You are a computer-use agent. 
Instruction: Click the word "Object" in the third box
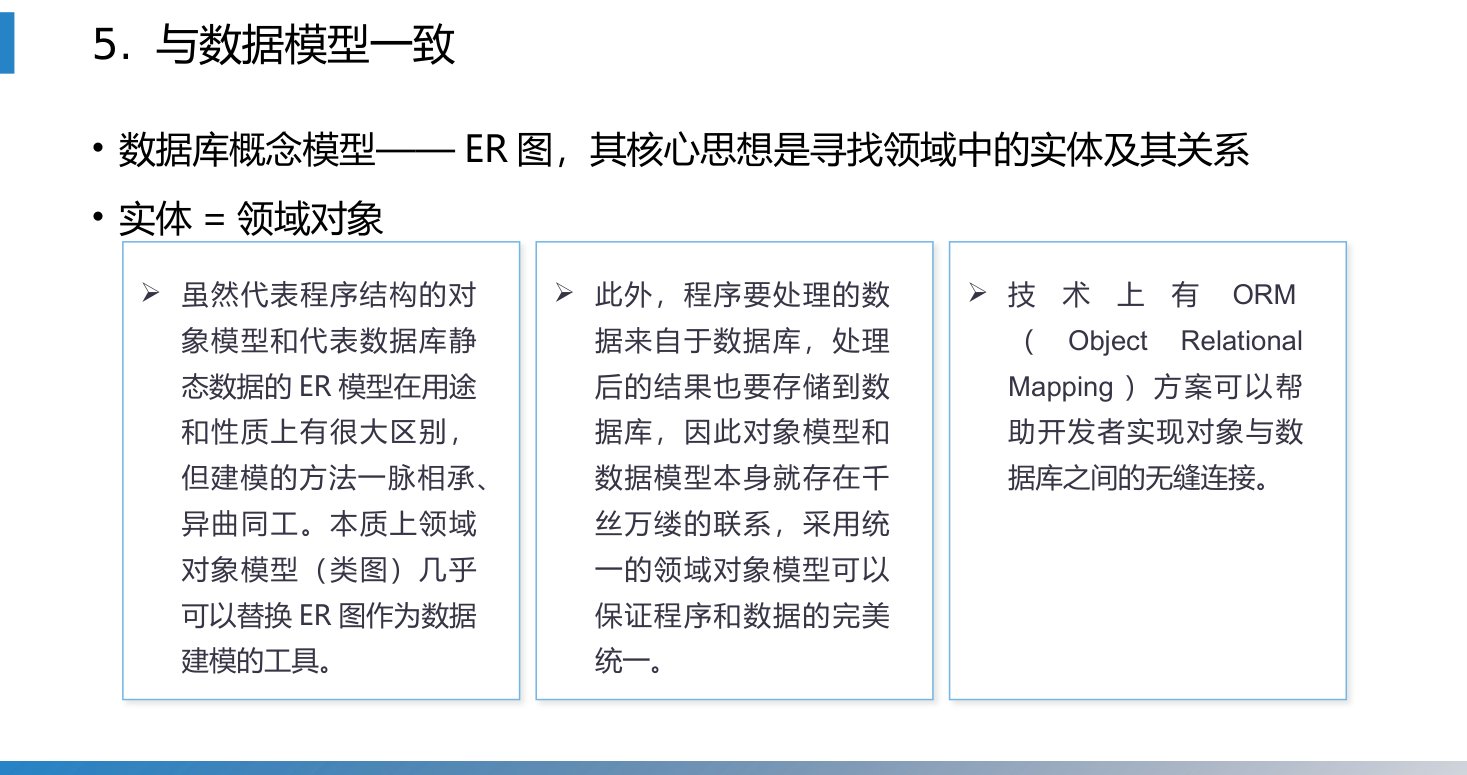[x=1107, y=341]
